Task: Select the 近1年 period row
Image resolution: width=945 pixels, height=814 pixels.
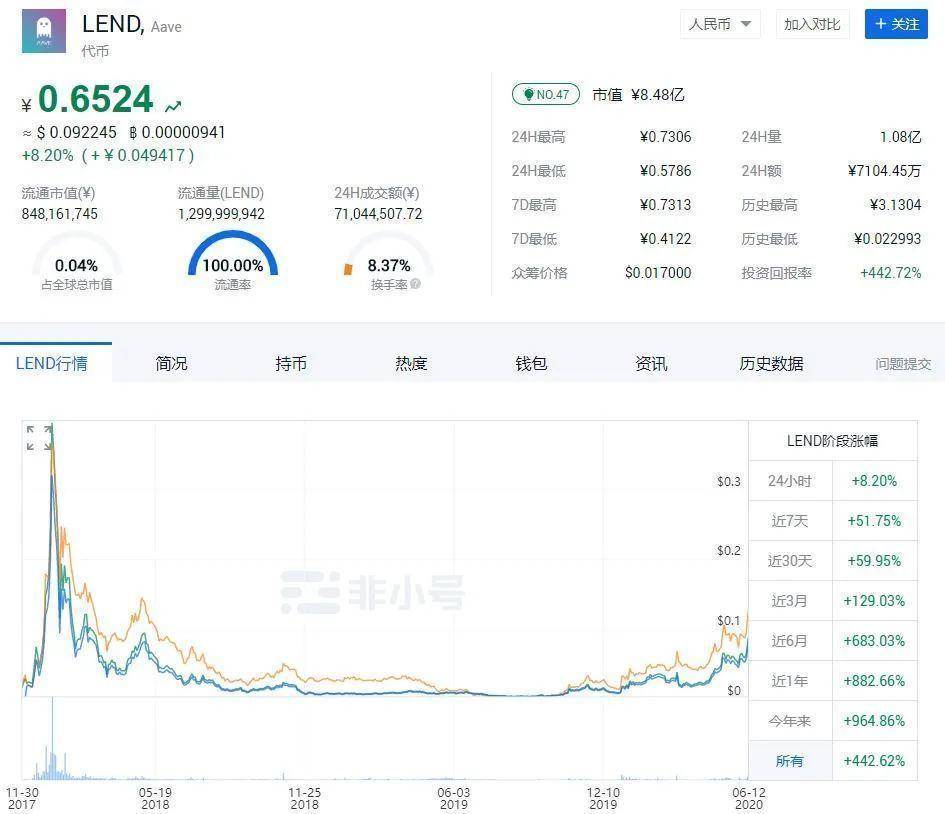Action: 833,681
